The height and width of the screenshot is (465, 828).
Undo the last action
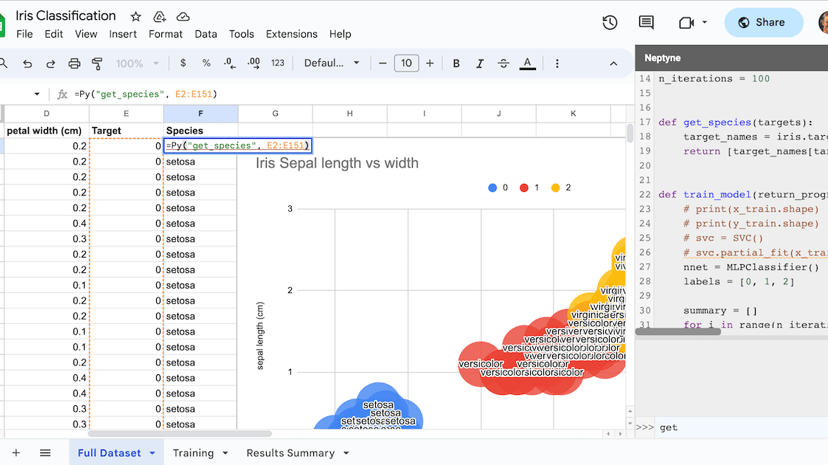pos(27,63)
